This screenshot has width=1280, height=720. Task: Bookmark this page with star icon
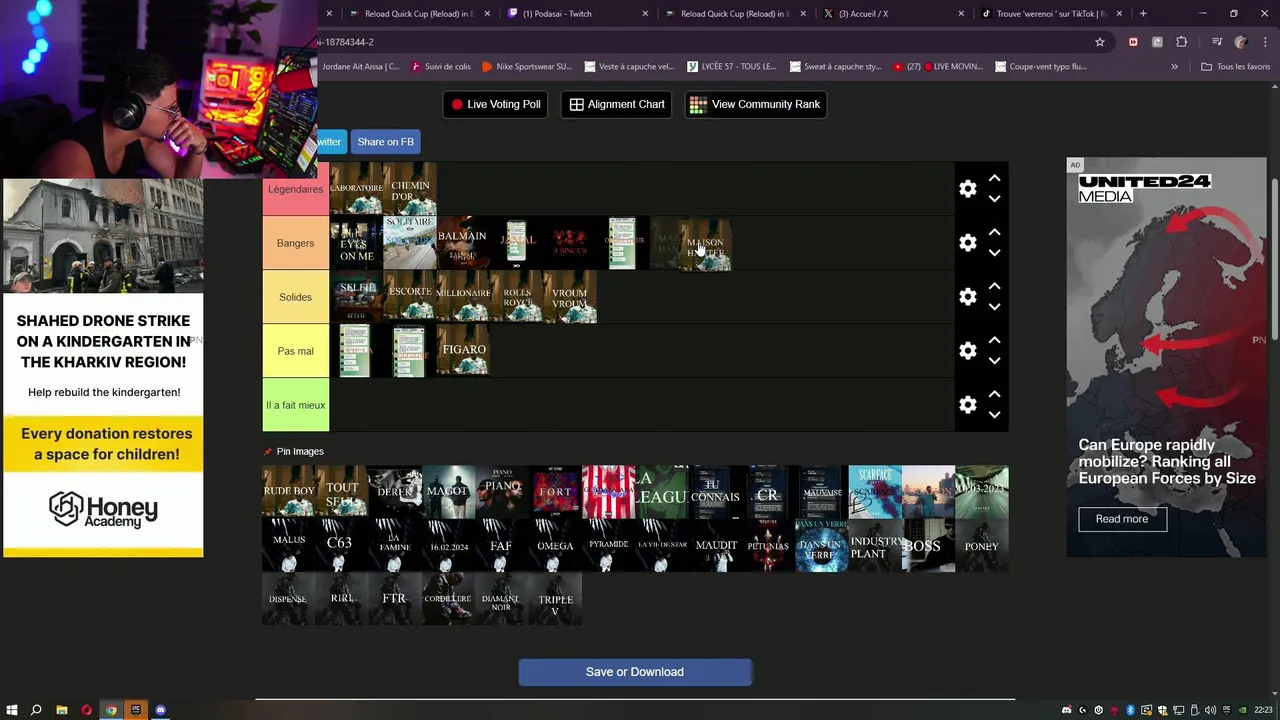(1100, 42)
